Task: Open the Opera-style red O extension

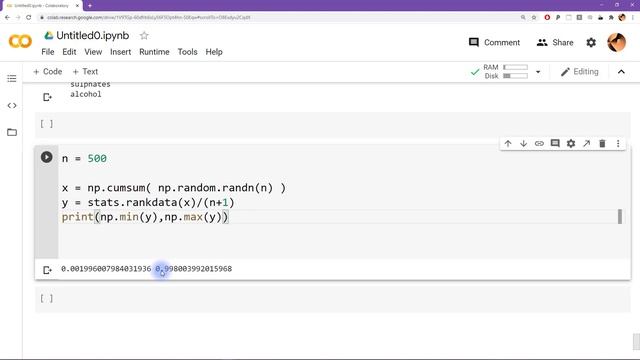Action: [547, 18]
